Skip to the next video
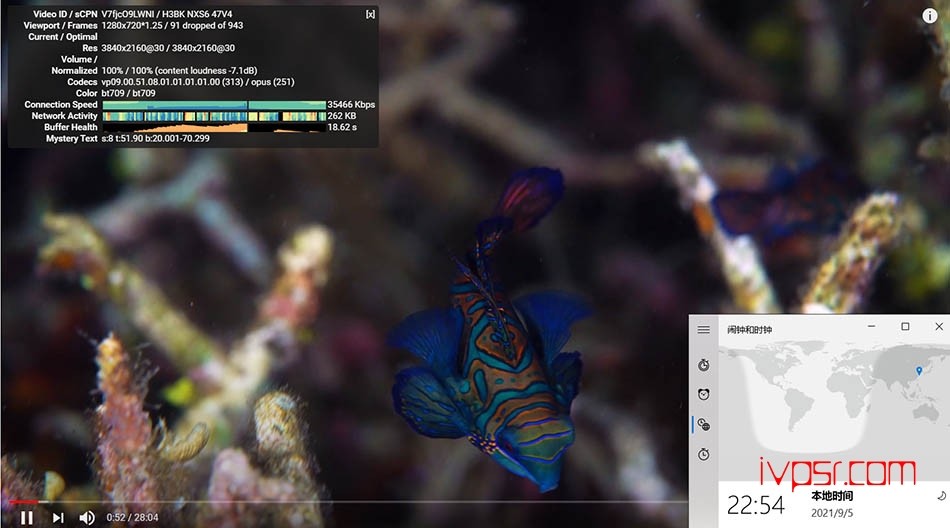Image resolution: width=950 pixels, height=528 pixels. 58,518
